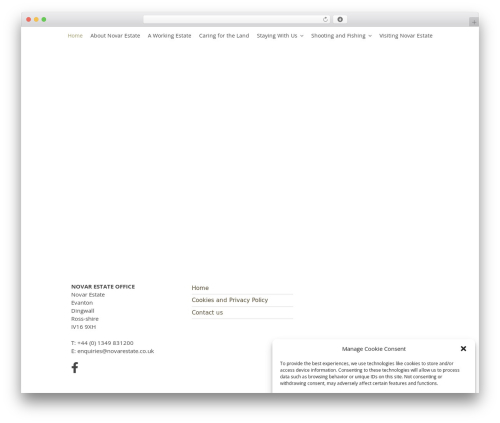
Task: Open the Facebook icon link
Action: click(x=75, y=367)
